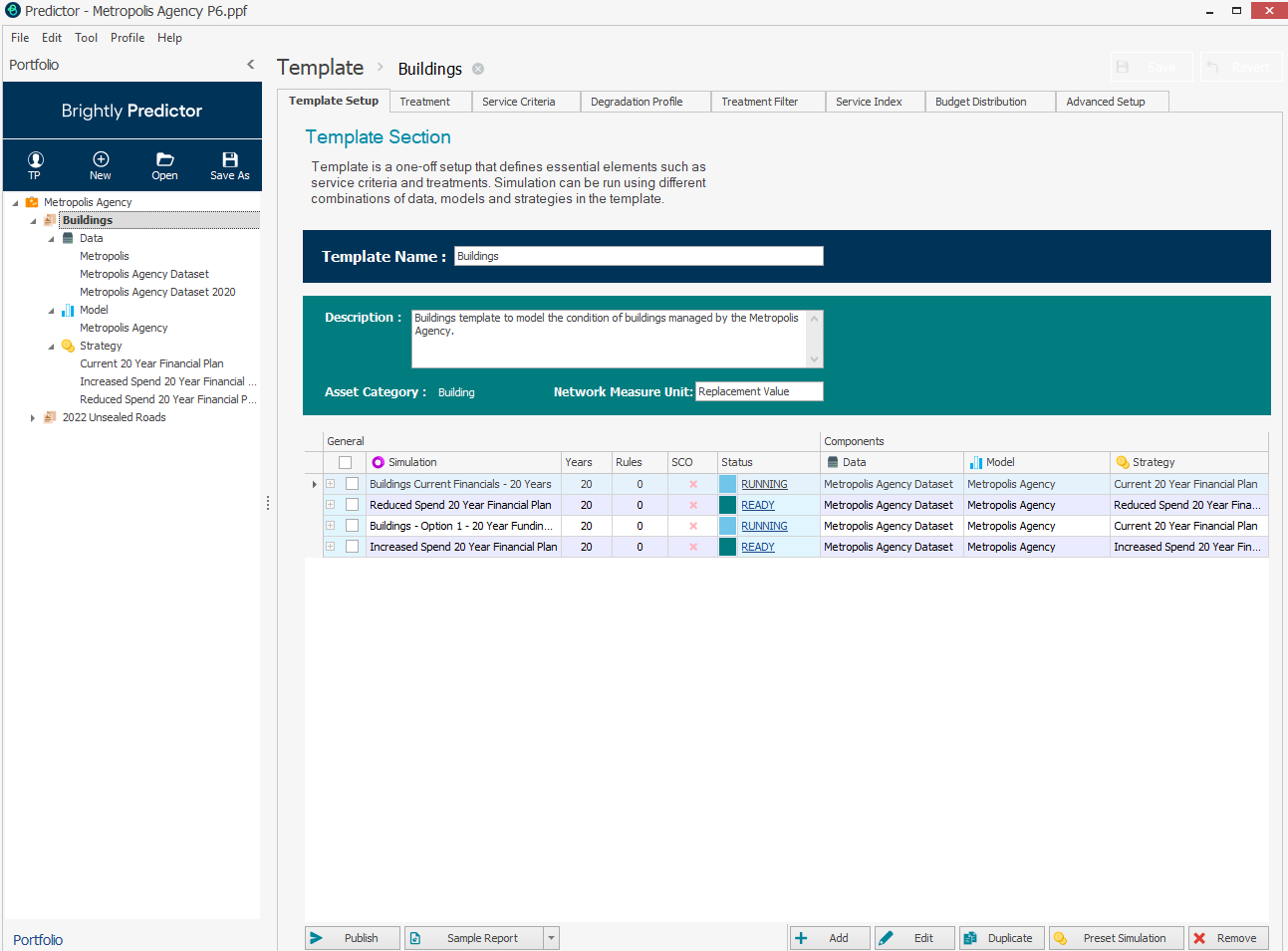Screen dimensions: 1288x951
Task: Open the File menu
Action: (x=20, y=38)
